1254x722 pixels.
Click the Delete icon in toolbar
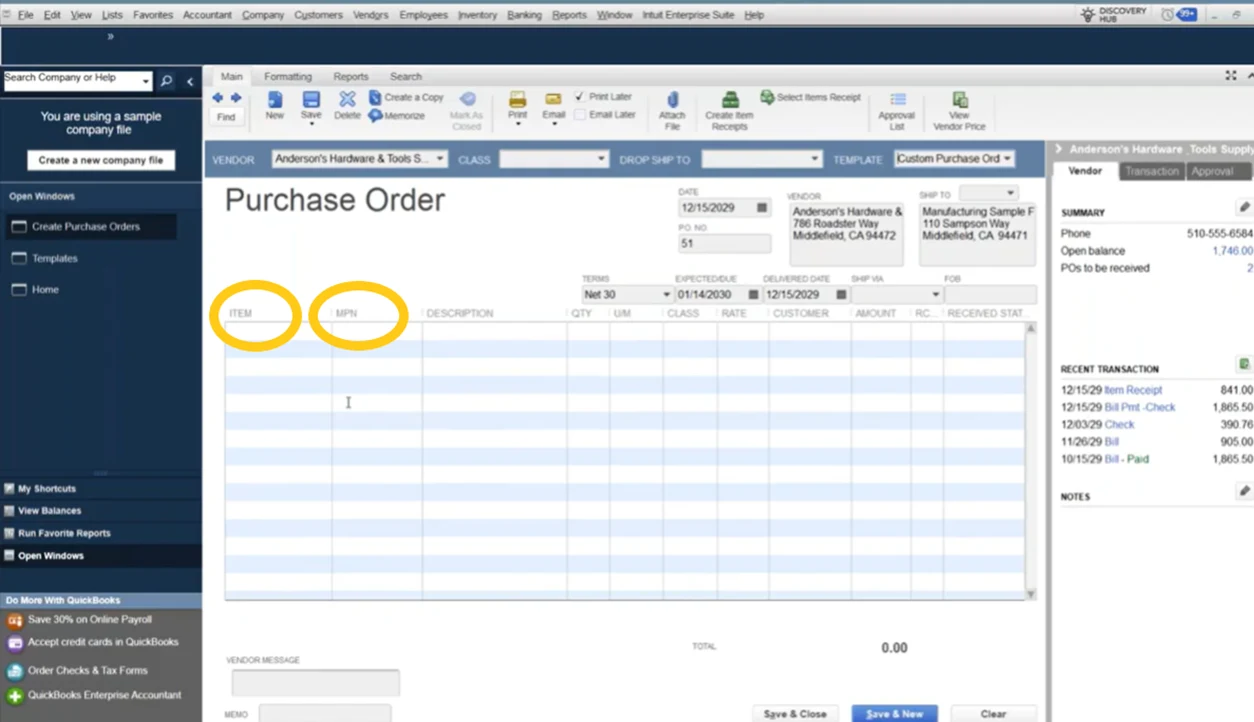[x=347, y=100]
